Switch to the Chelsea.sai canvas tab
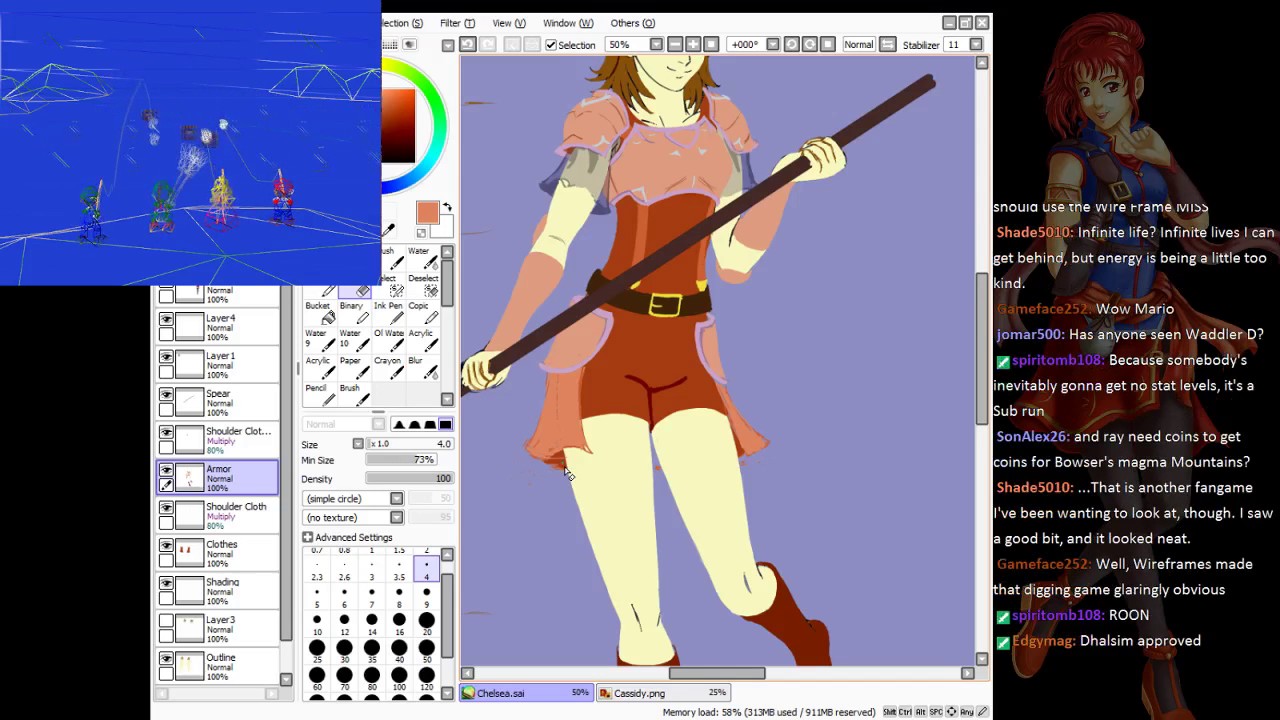This screenshot has height=720, width=1280. click(527, 693)
